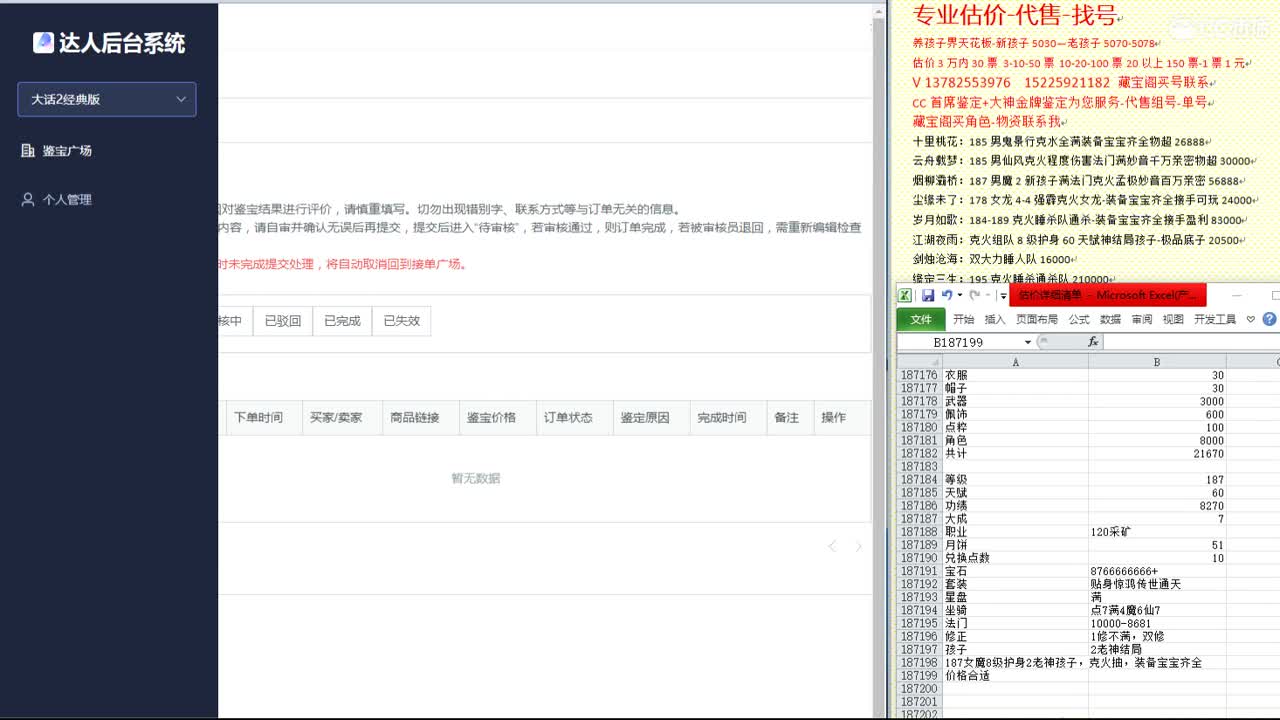Open the 鉴宝广场 building icon
The image size is (1280, 720).
point(28,150)
